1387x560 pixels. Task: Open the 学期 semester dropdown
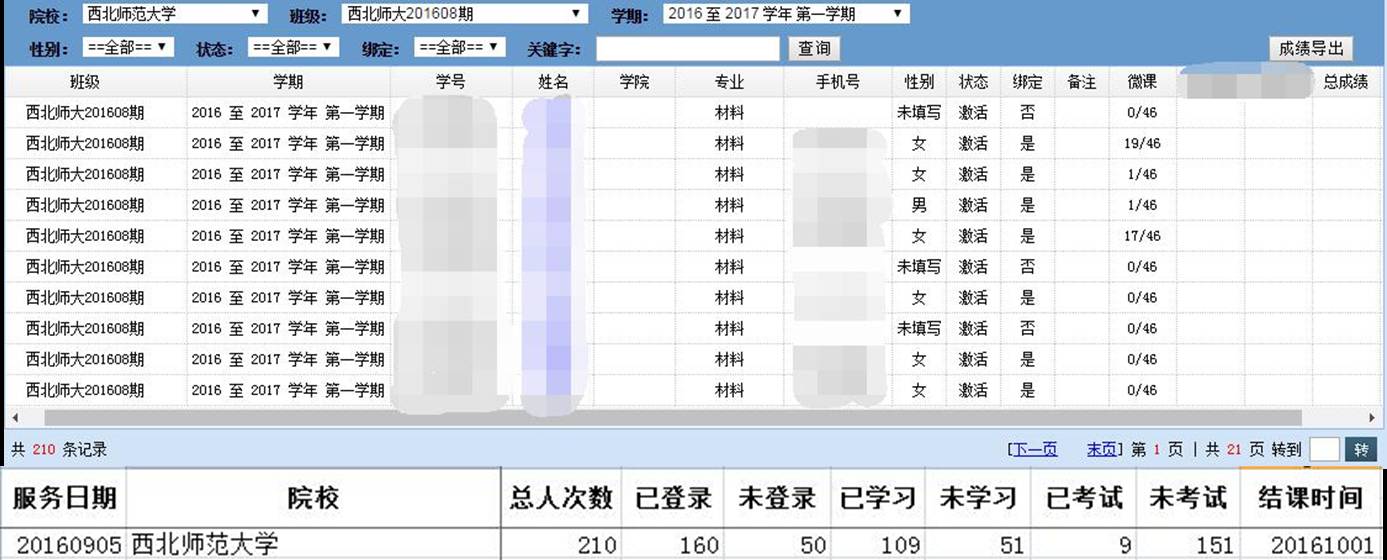point(786,14)
